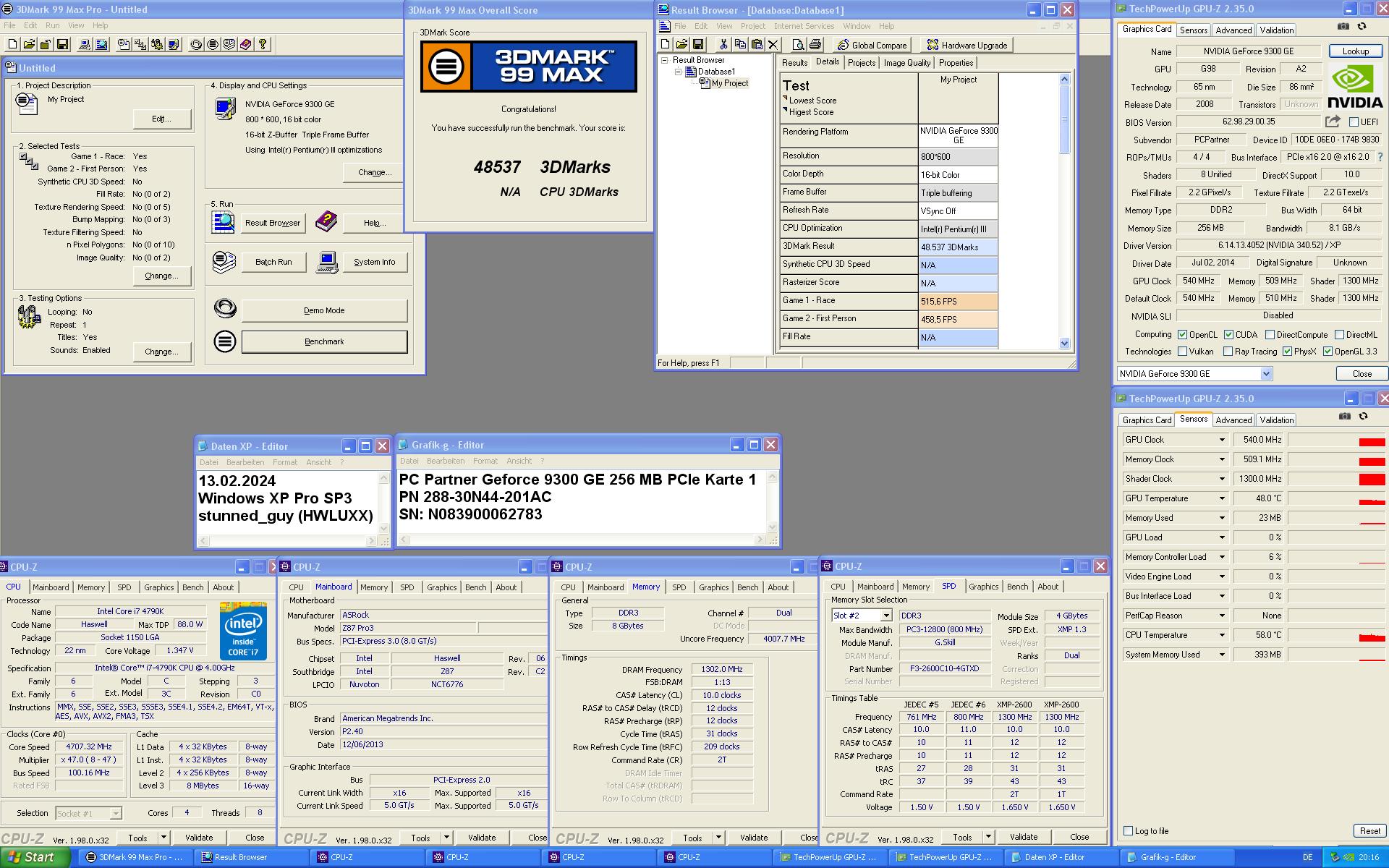The width and height of the screenshot is (1389, 868).
Task: Switch to Projects tab in Result Browser
Action: (x=862, y=63)
